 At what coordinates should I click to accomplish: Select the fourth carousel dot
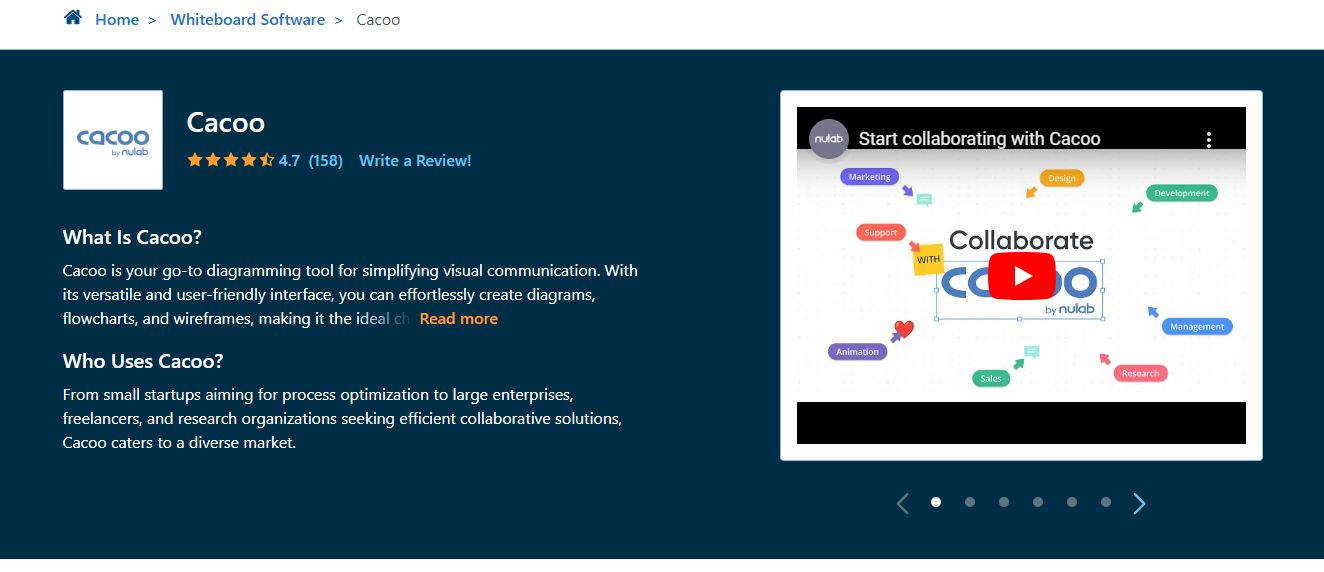(1038, 502)
